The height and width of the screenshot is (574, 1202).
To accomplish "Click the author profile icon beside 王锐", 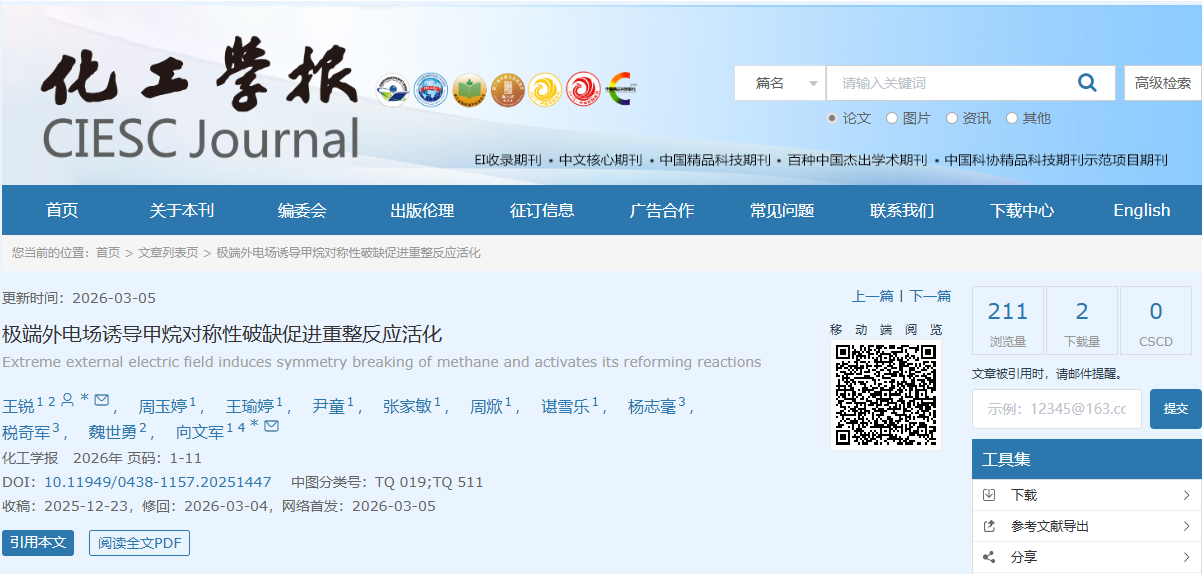I will [67, 401].
